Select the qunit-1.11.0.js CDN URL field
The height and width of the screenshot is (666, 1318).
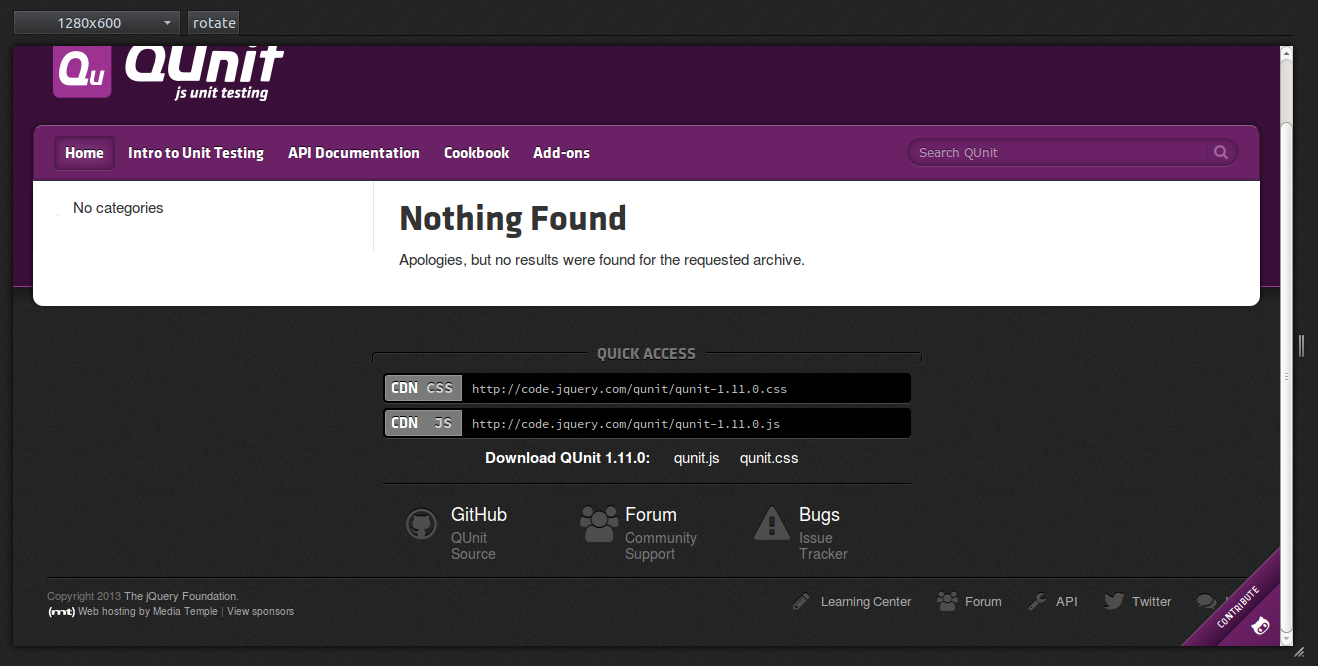coord(686,423)
